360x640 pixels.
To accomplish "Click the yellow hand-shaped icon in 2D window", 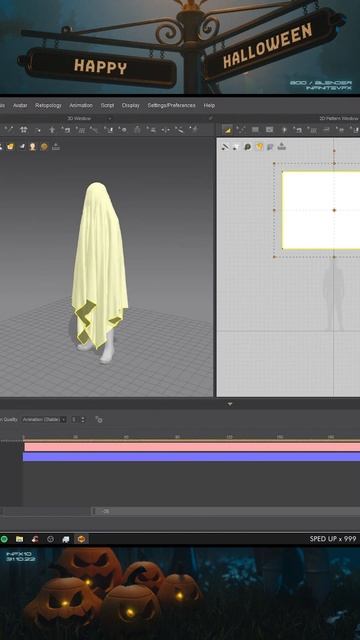I will tap(259, 147).
